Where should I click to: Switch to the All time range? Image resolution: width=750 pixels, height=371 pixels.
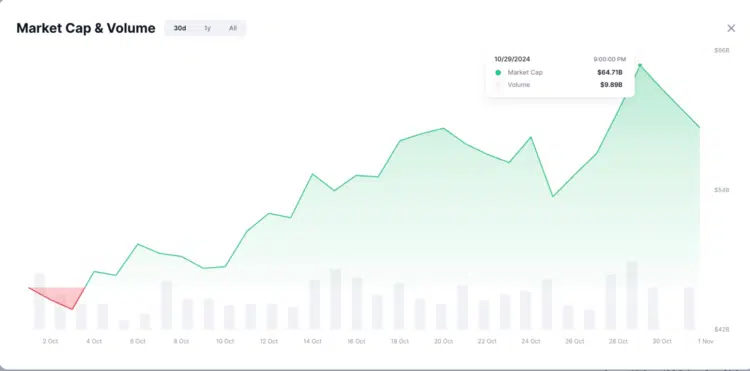point(232,28)
